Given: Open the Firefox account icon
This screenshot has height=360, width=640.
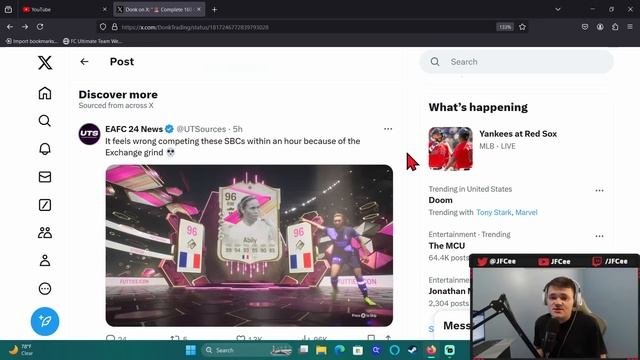Looking at the screenshot, I should pyautogui.click(x=600, y=27).
